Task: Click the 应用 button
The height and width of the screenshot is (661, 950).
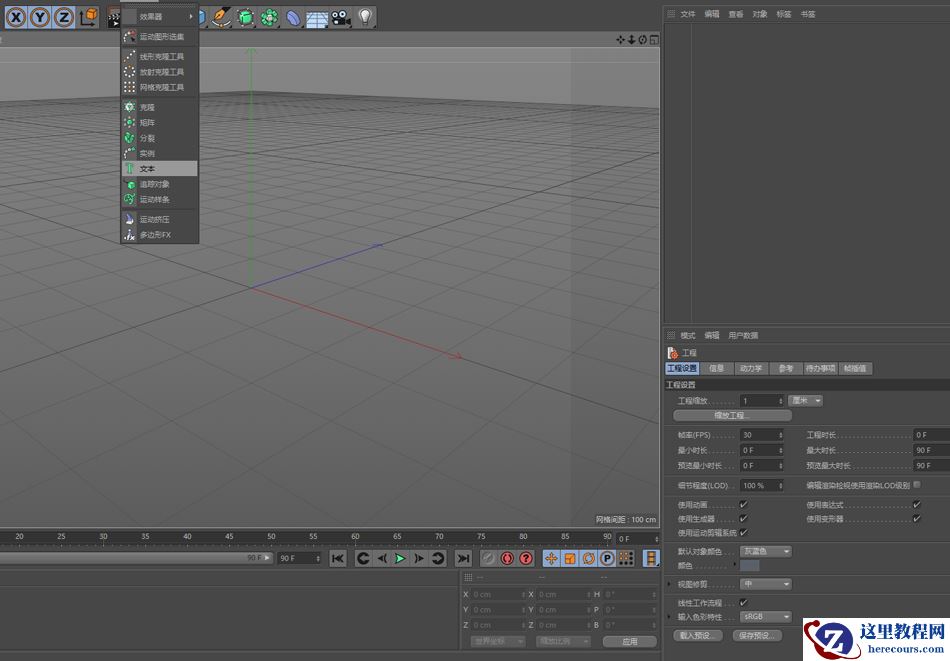Action: (630, 641)
